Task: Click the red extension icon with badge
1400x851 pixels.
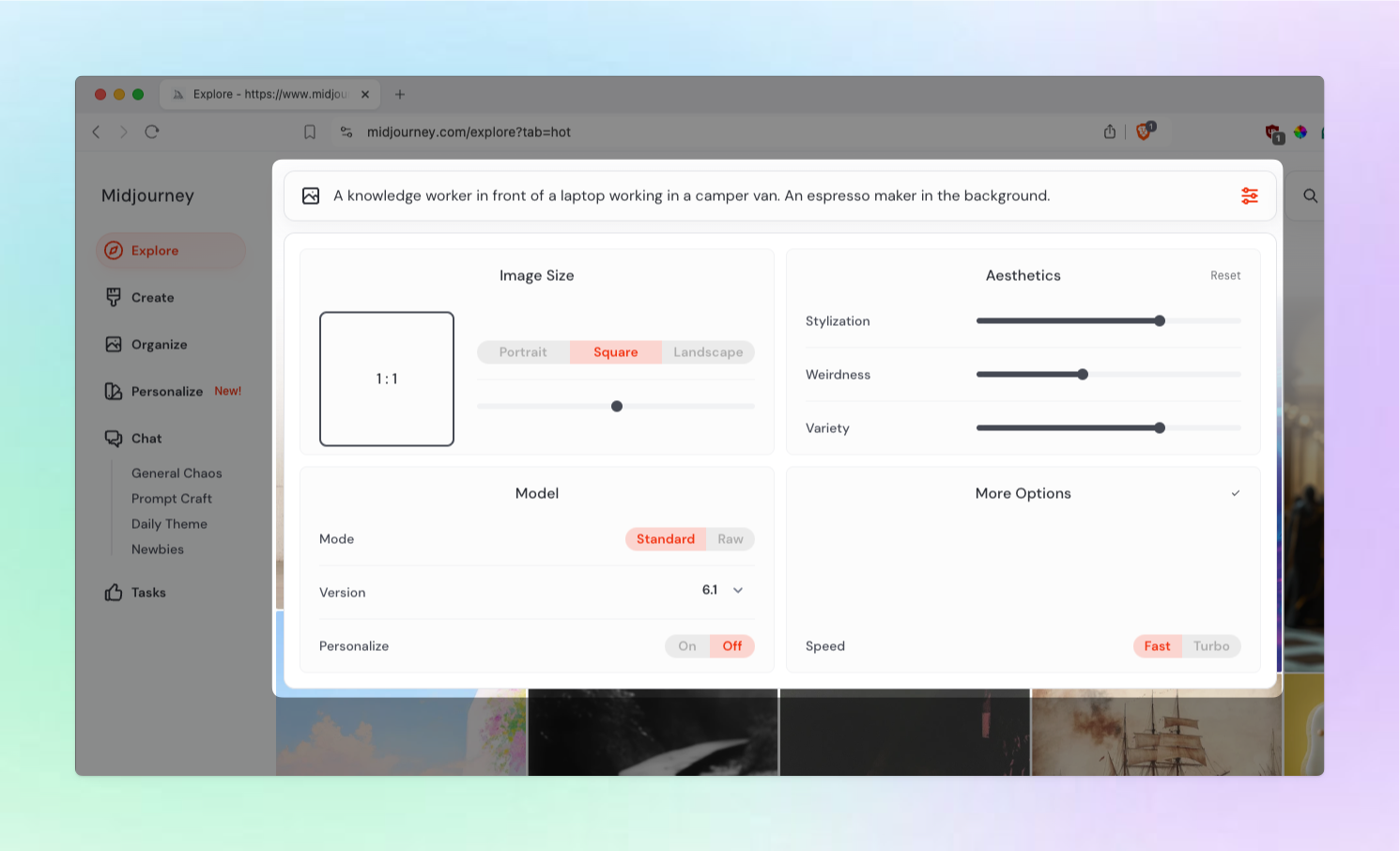Action: (1274, 133)
